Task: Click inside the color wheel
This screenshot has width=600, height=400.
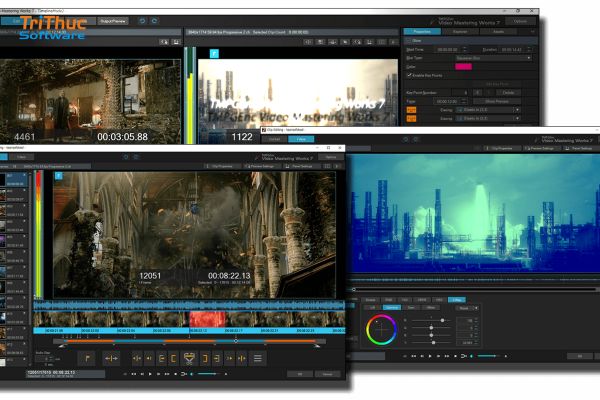Action: click(x=382, y=330)
